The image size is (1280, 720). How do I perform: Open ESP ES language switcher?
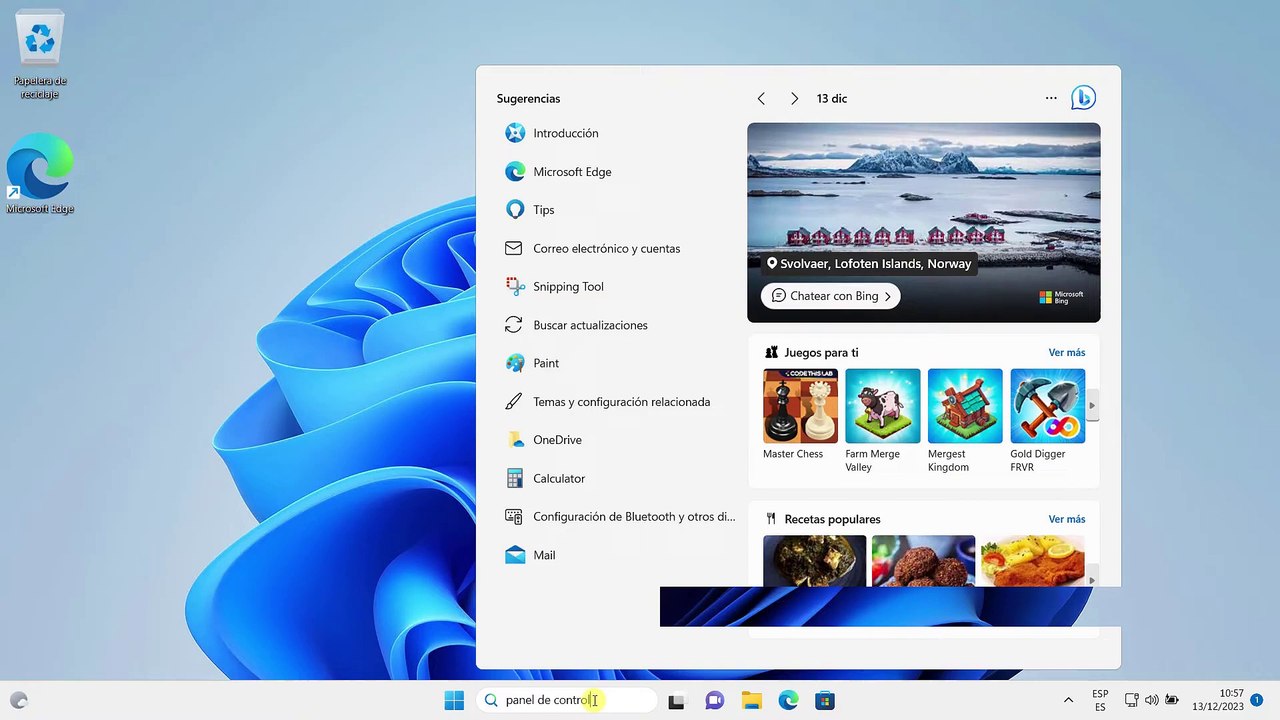click(x=1100, y=700)
